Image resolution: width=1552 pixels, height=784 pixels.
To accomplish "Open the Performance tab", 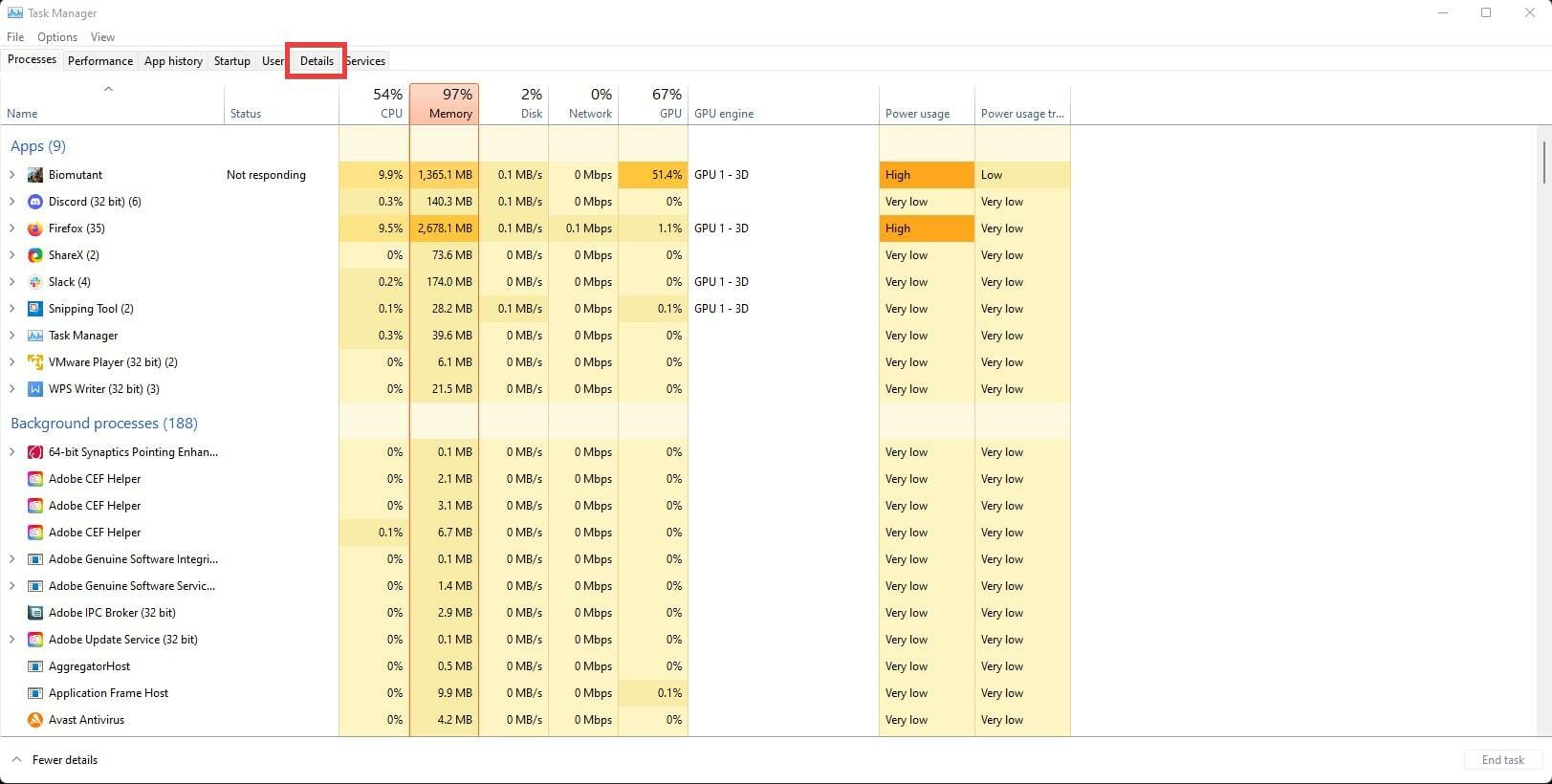I will pyautogui.click(x=100, y=61).
